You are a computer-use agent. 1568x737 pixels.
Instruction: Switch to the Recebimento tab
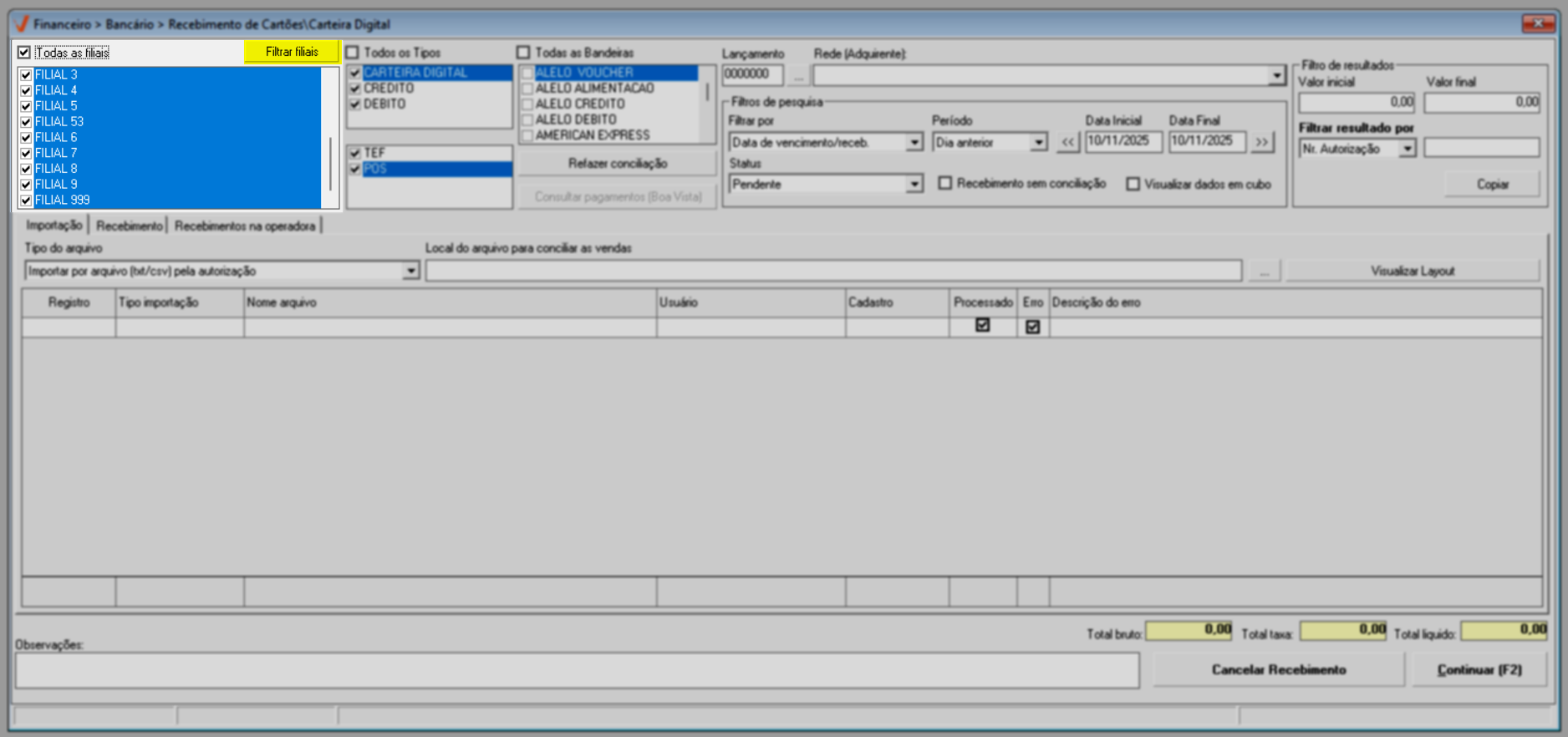tap(129, 226)
